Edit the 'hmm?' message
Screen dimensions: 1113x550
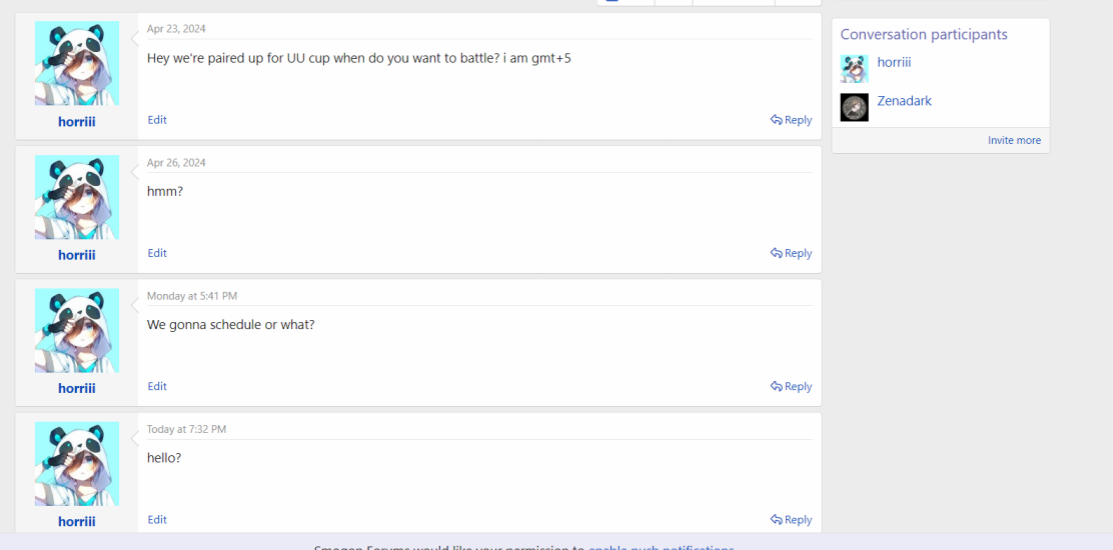click(157, 253)
